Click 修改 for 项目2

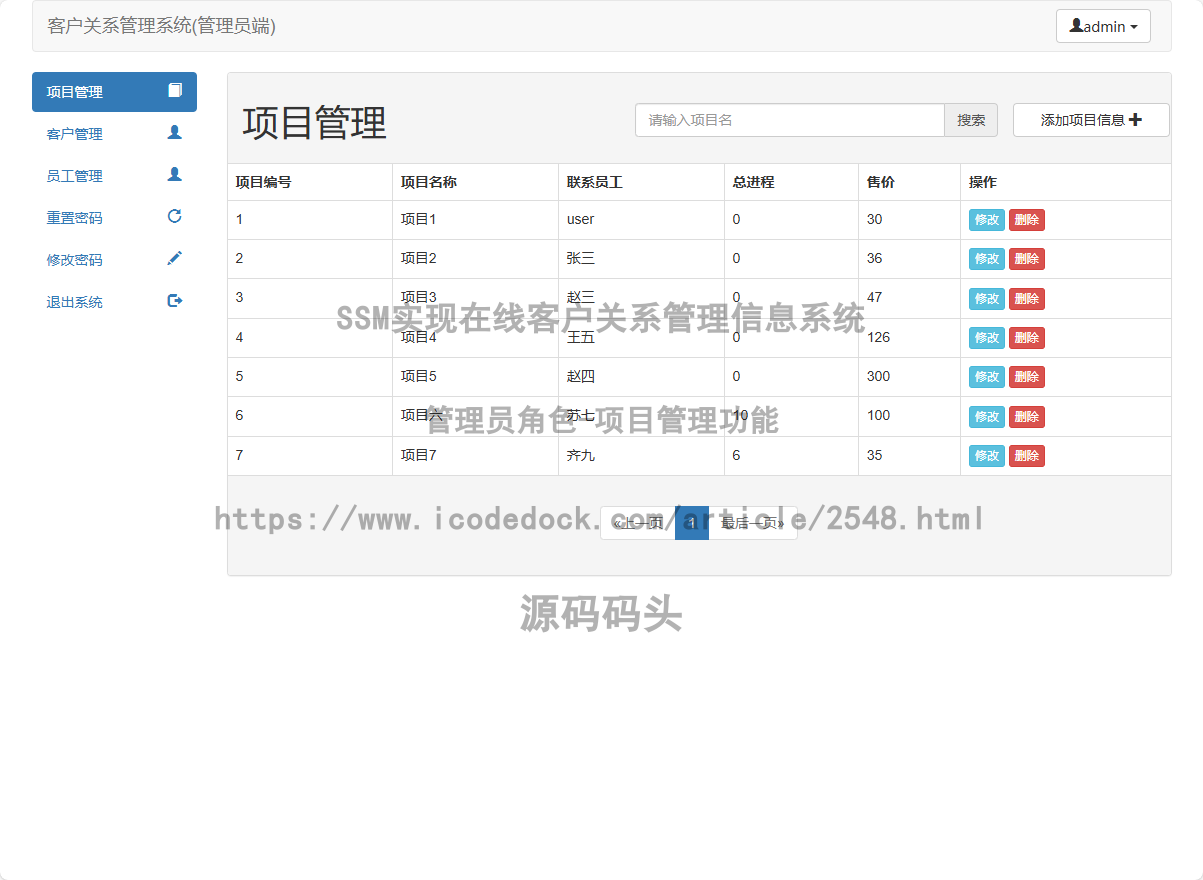[x=986, y=259]
